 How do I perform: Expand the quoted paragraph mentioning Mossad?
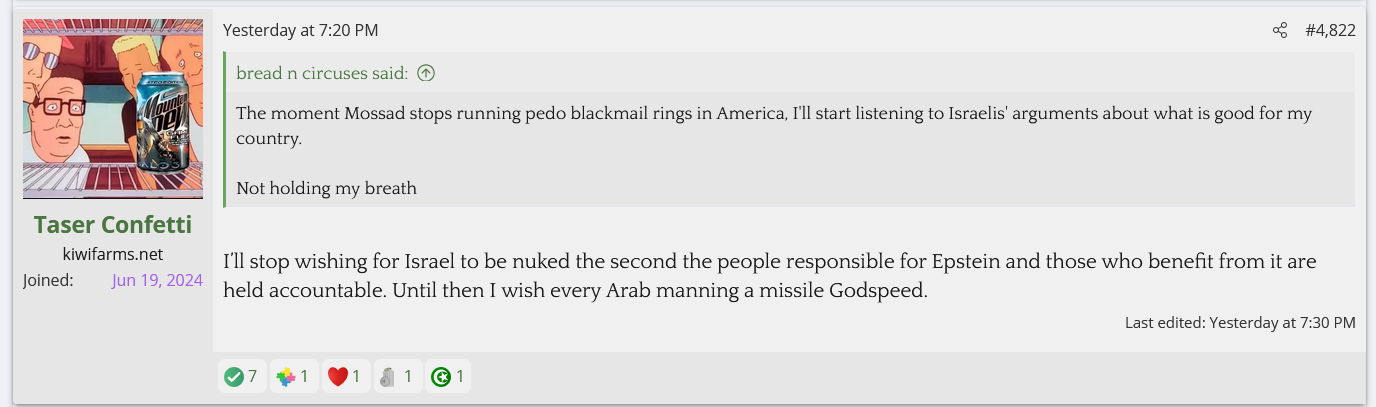click(x=773, y=125)
